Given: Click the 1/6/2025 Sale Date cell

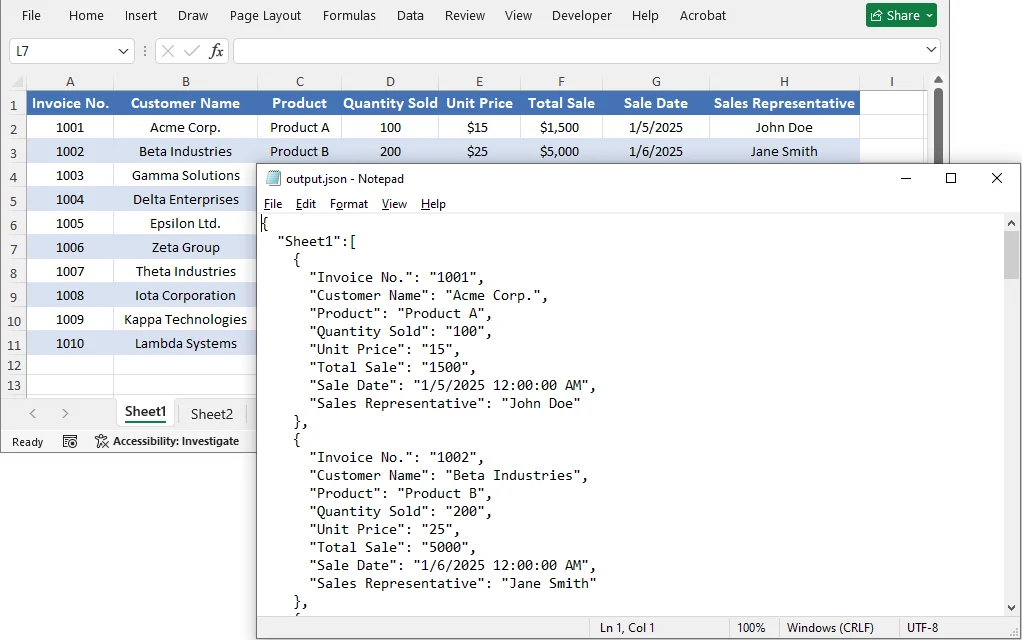Looking at the screenshot, I should coord(656,151).
